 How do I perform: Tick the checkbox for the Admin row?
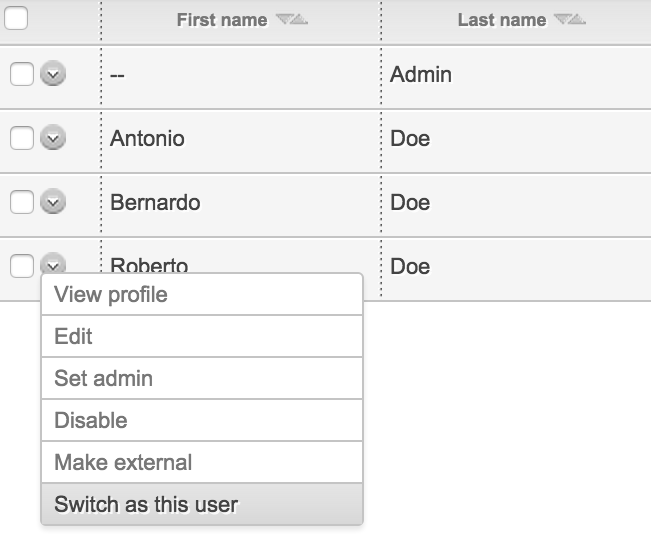click(22, 74)
